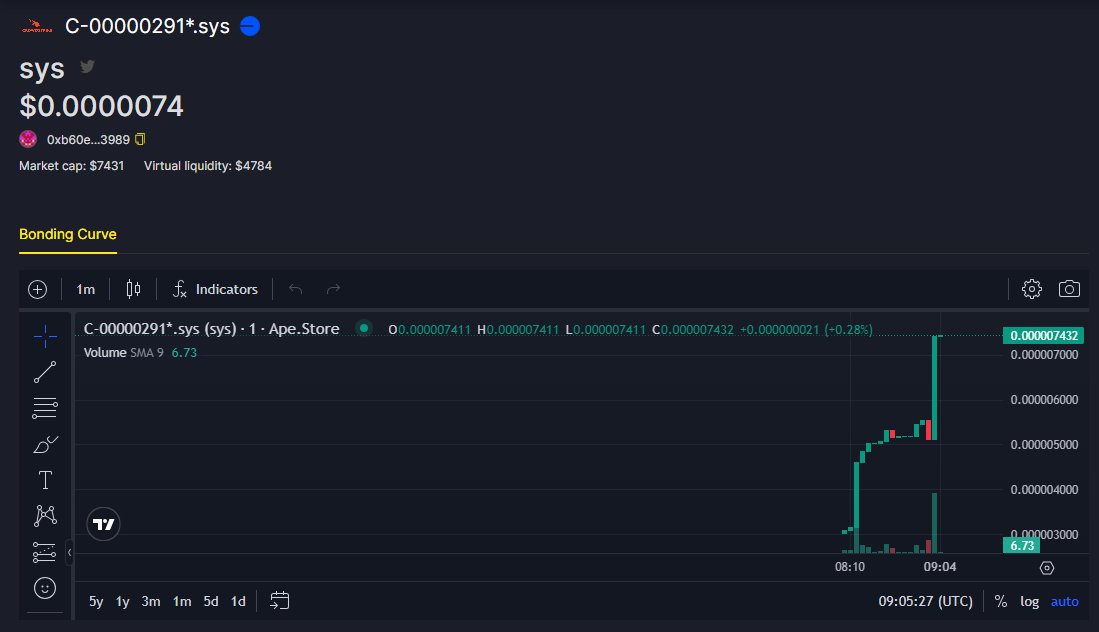
Task: Click the blue chain badge beside the title
Action: [250, 26]
